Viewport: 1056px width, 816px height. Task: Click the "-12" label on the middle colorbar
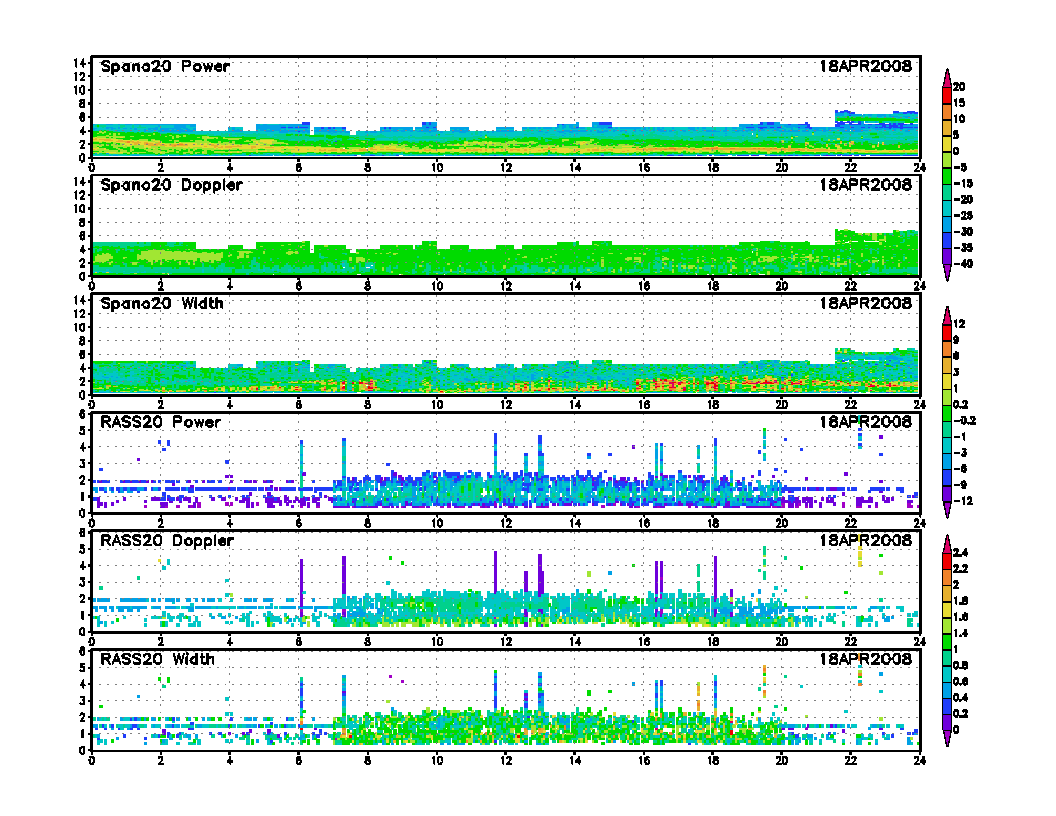pyautogui.click(x=963, y=501)
